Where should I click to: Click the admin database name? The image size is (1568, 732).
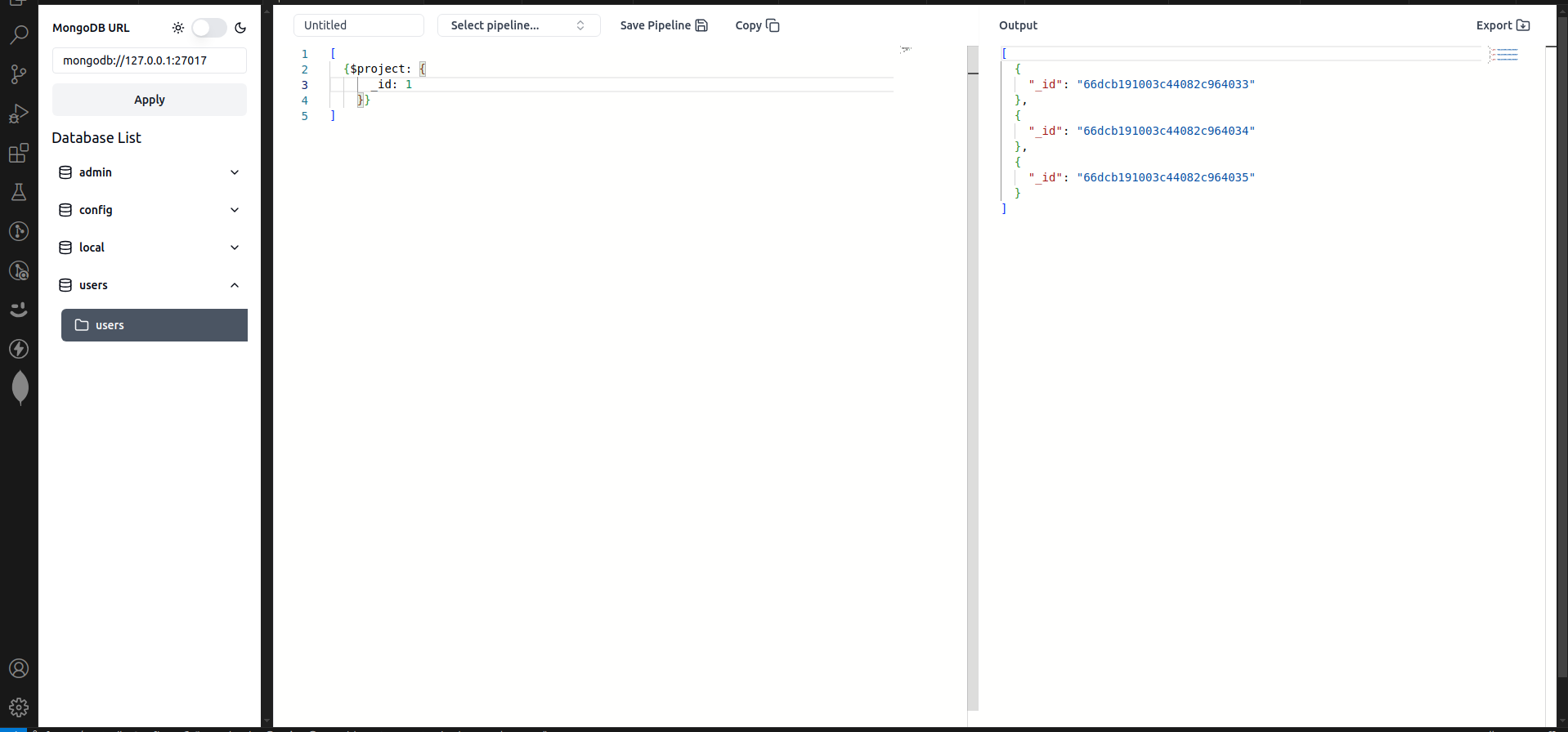(96, 172)
